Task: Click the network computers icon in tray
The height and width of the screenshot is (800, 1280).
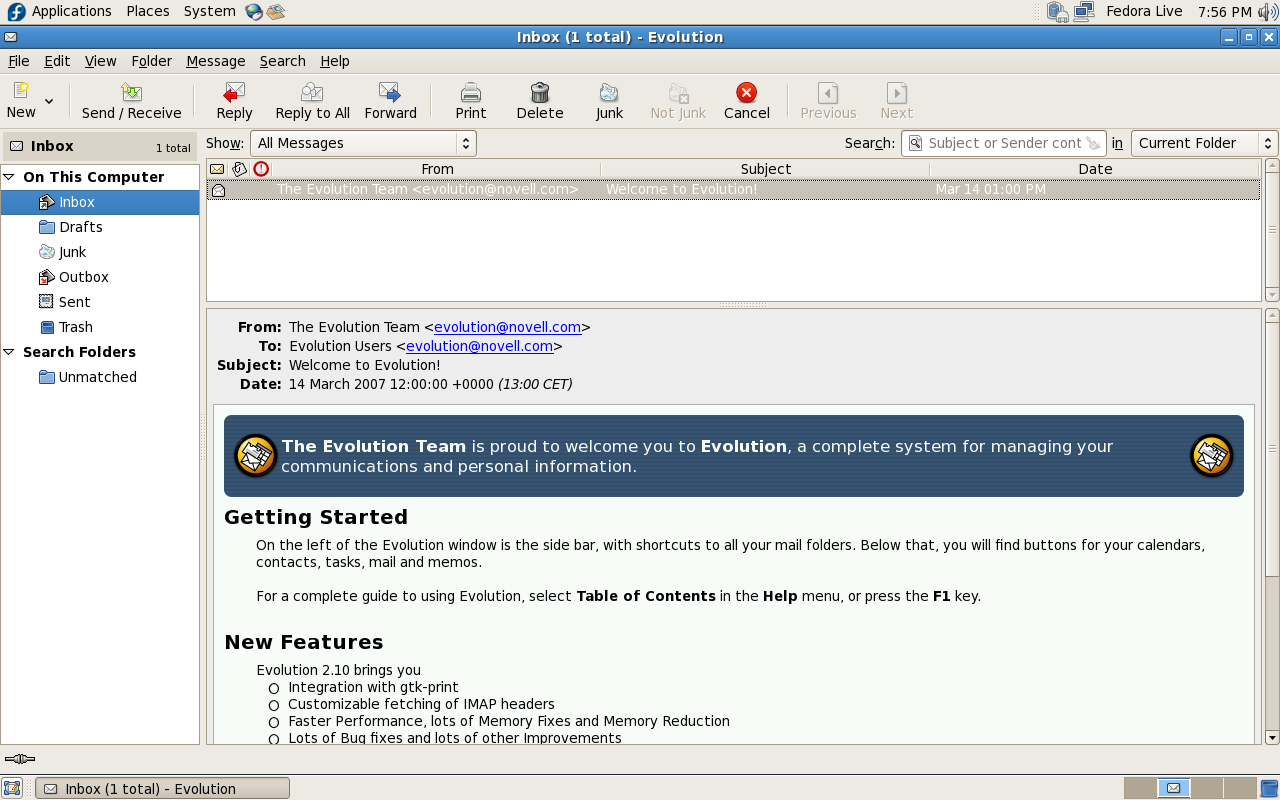Action: point(1083,12)
